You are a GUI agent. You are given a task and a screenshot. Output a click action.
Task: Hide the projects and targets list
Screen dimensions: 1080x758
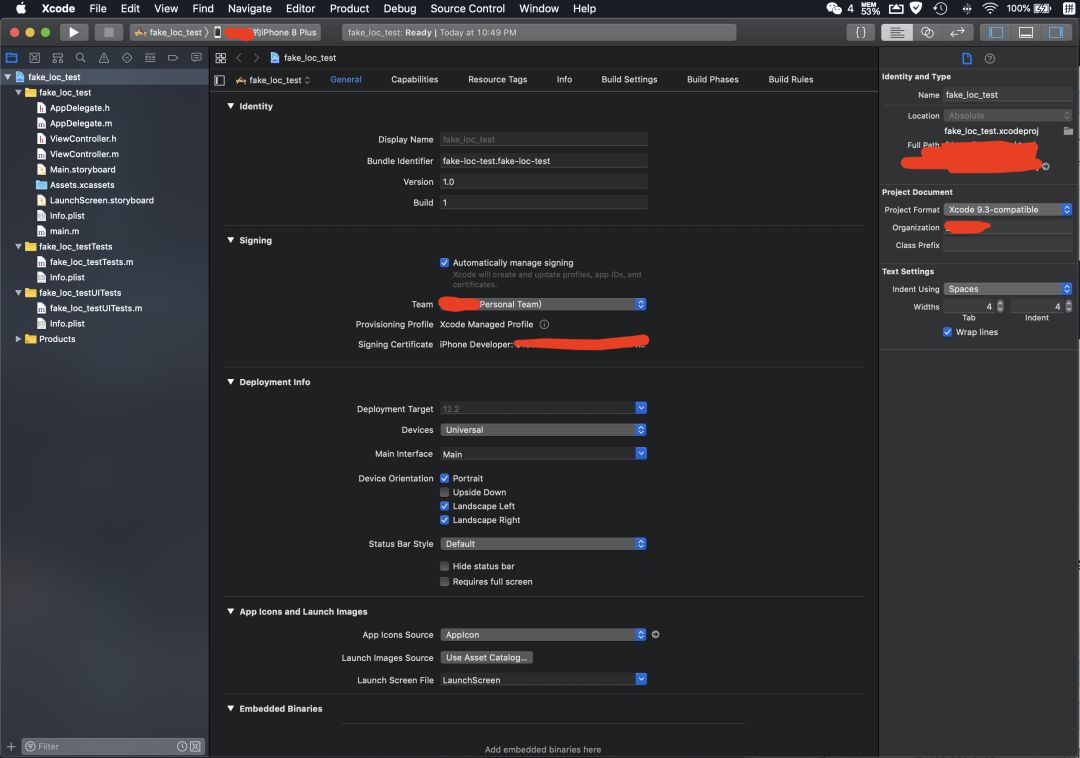click(x=220, y=80)
